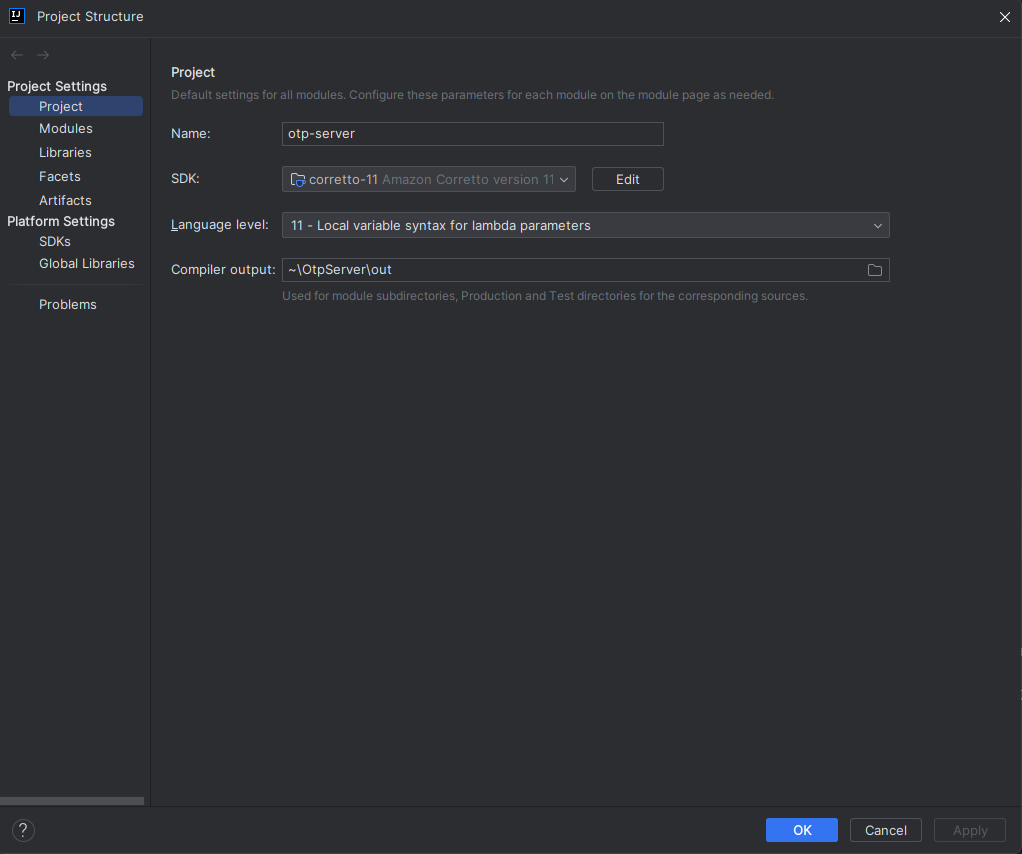Click the forward navigation arrow
This screenshot has width=1022, height=854.
coord(43,55)
